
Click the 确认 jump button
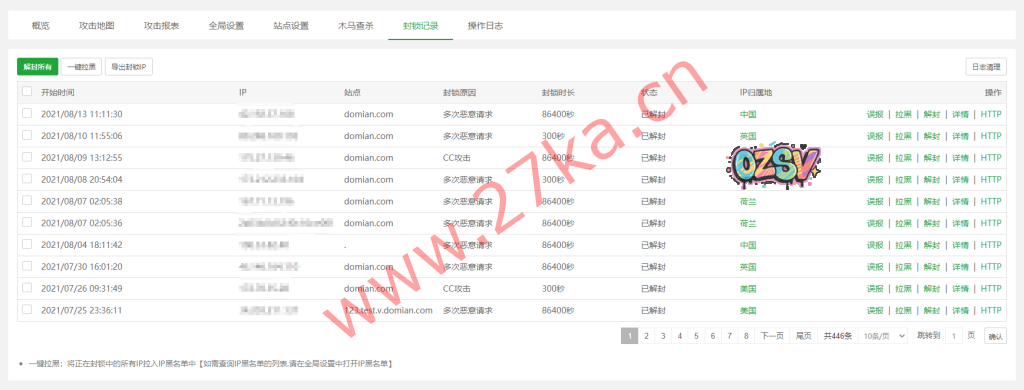(x=995, y=336)
